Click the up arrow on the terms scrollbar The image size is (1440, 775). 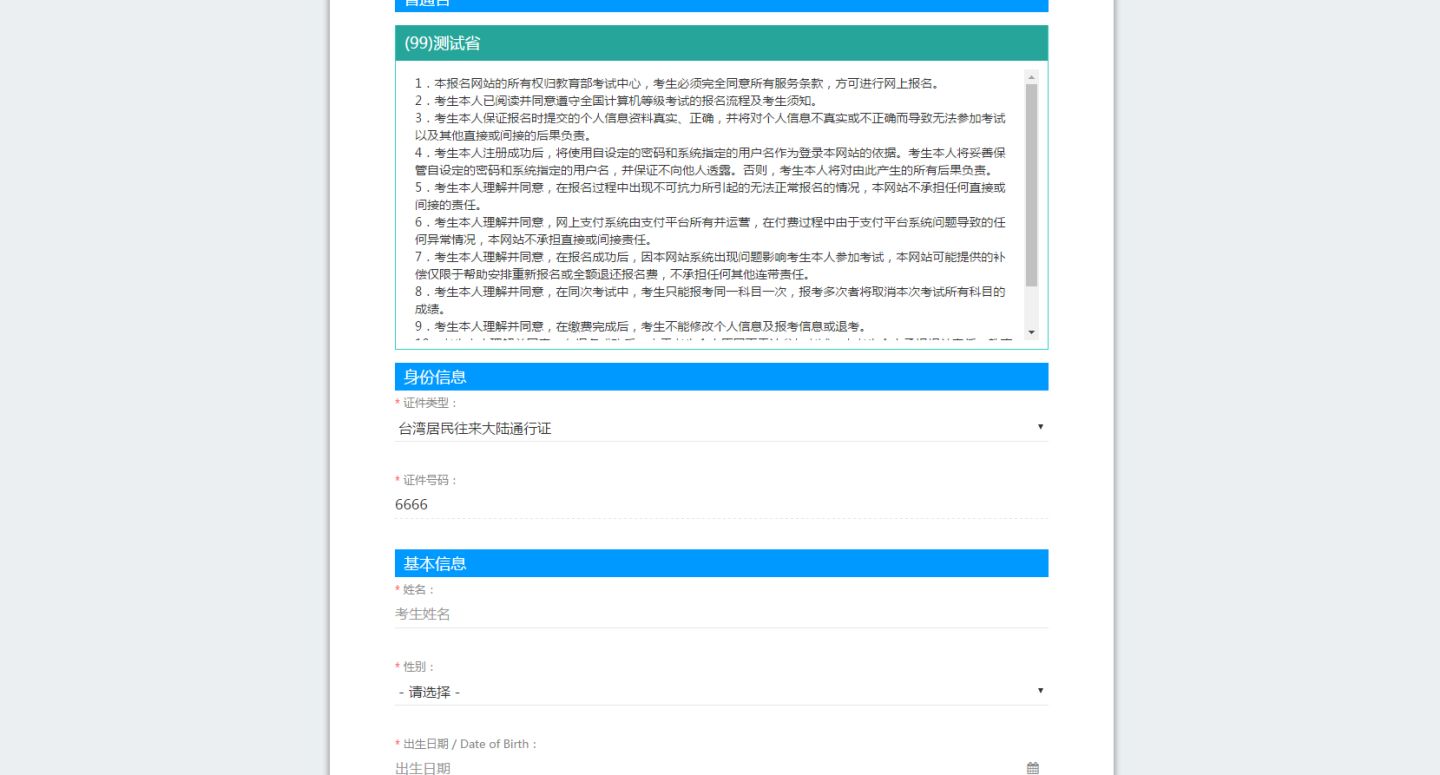click(x=1029, y=74)
